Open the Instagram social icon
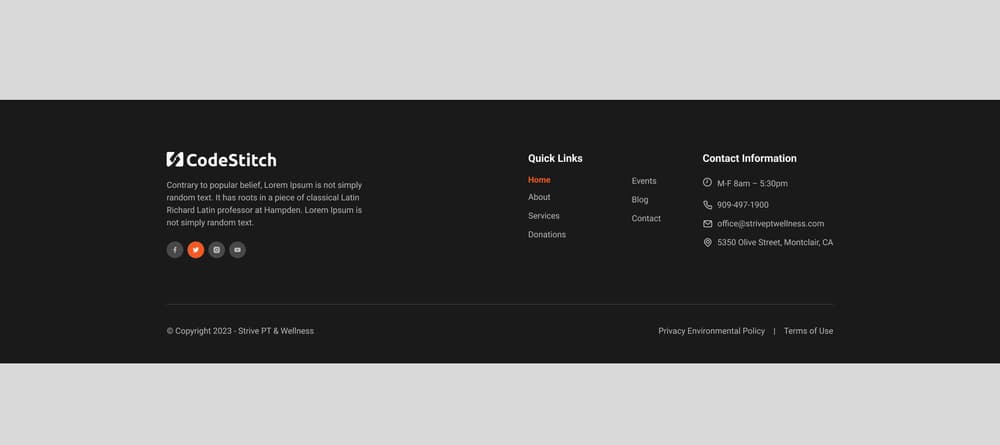This screenshot has width=1000, height=445. (217, 250)
